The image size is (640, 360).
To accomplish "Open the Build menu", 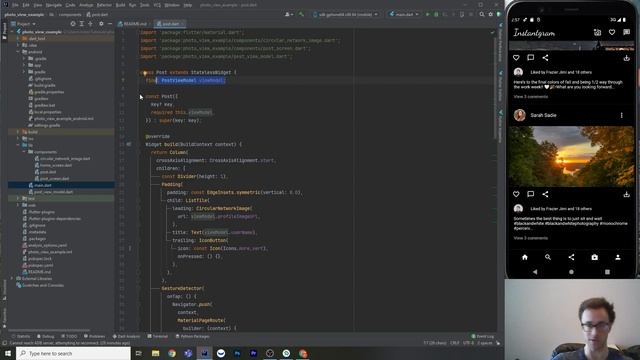I will 120,5.
